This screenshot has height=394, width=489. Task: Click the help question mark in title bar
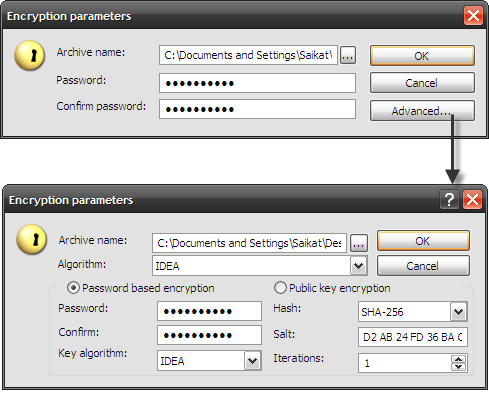pyautogui.click(x=449, y=200)
